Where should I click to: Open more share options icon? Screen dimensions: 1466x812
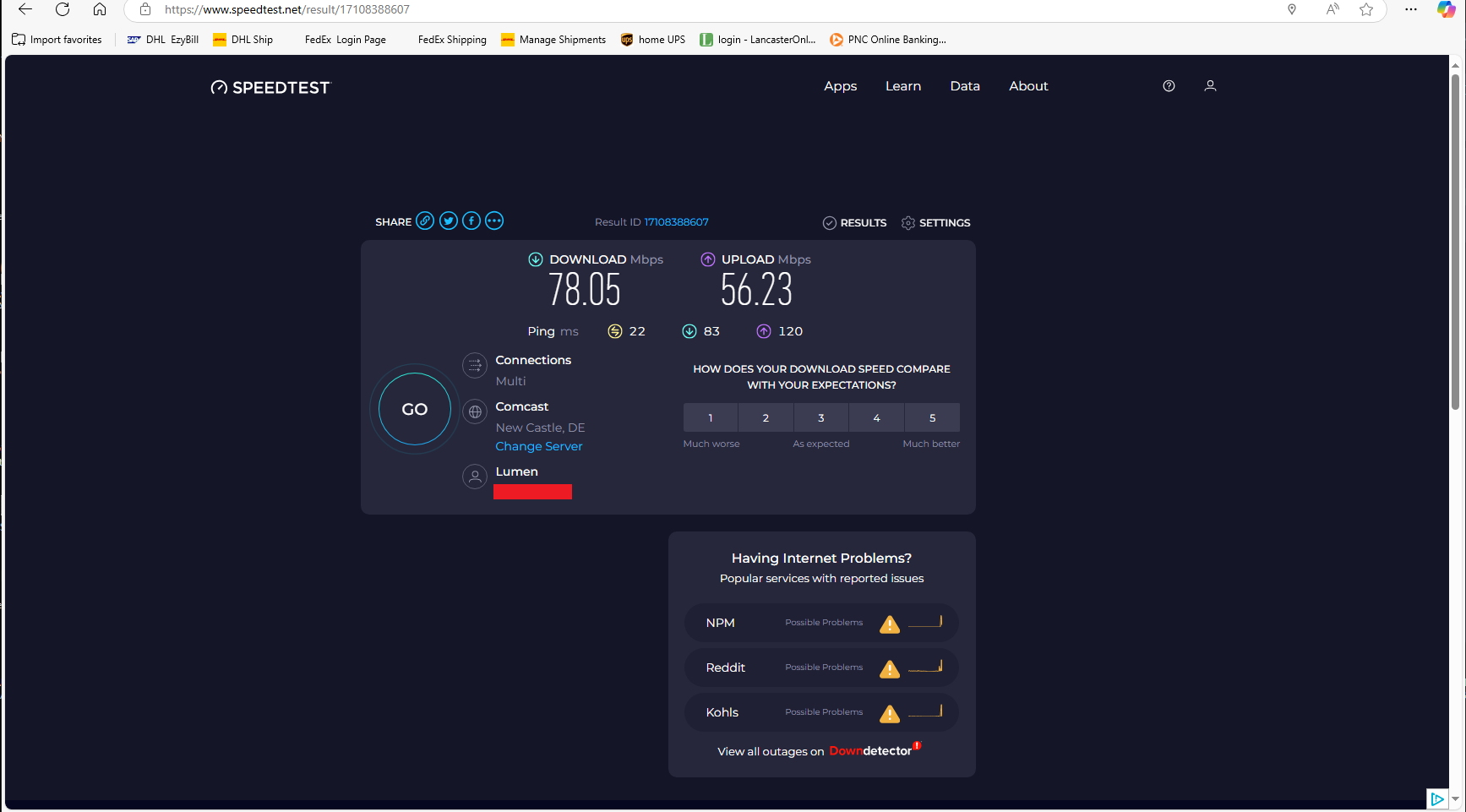(494, 221)
